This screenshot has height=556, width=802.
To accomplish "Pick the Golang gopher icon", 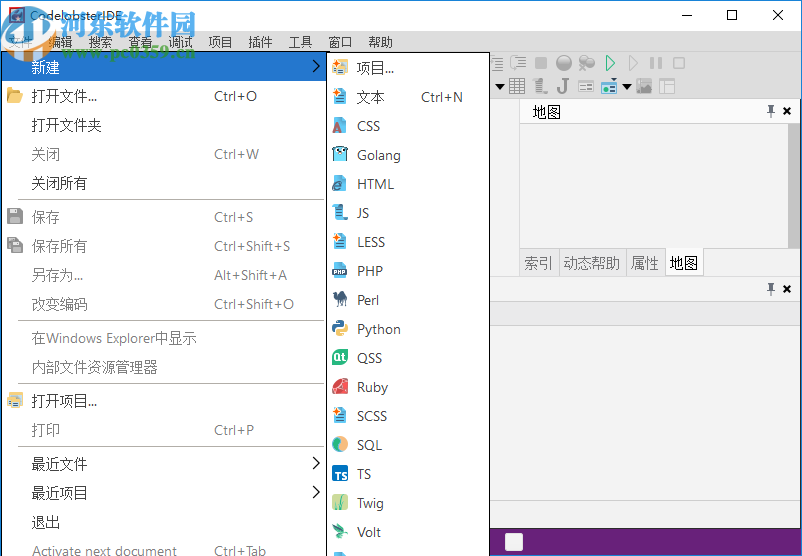I will point(340,154).
